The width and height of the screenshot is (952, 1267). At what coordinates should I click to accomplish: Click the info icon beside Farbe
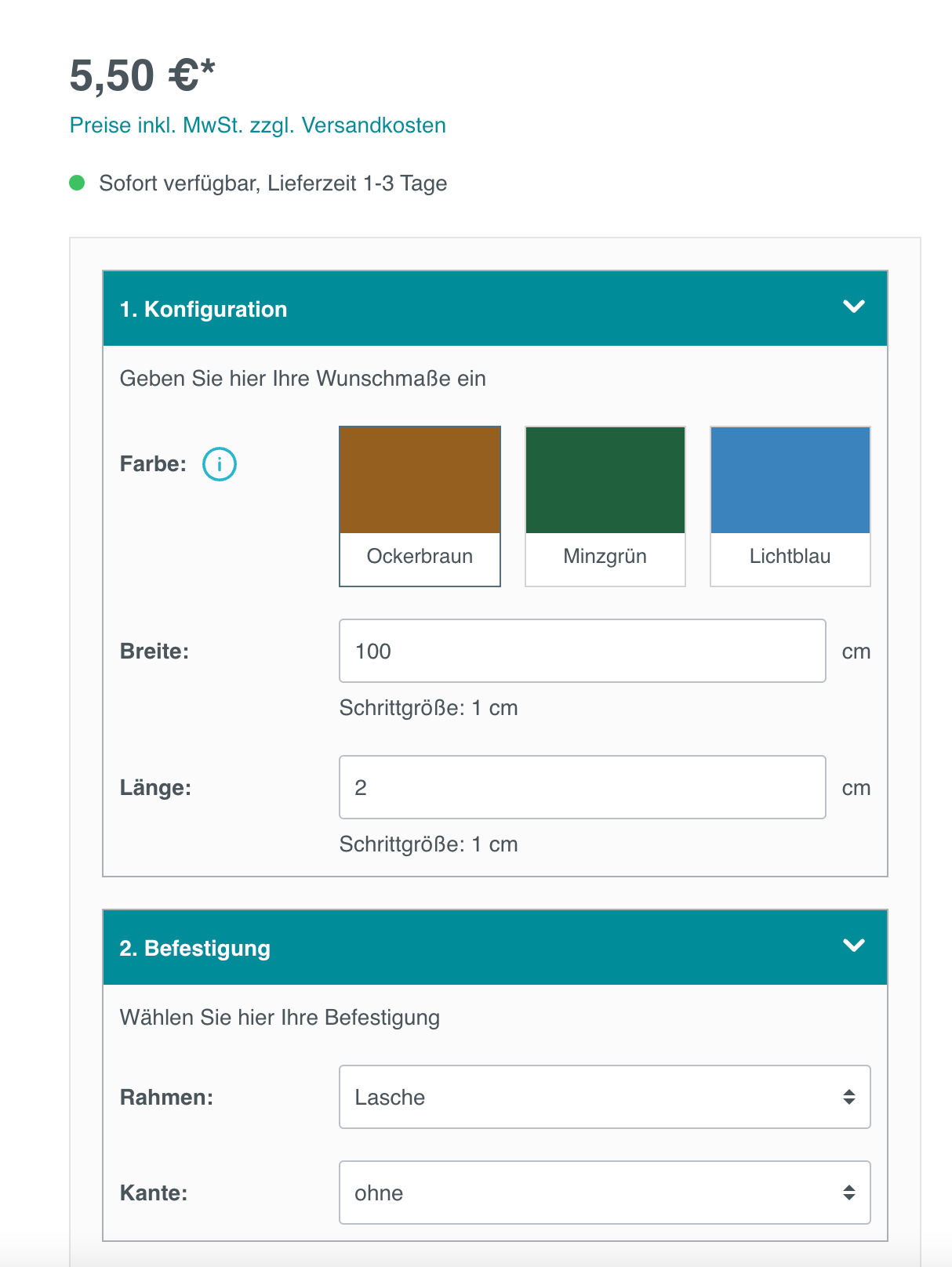(220, 464)
